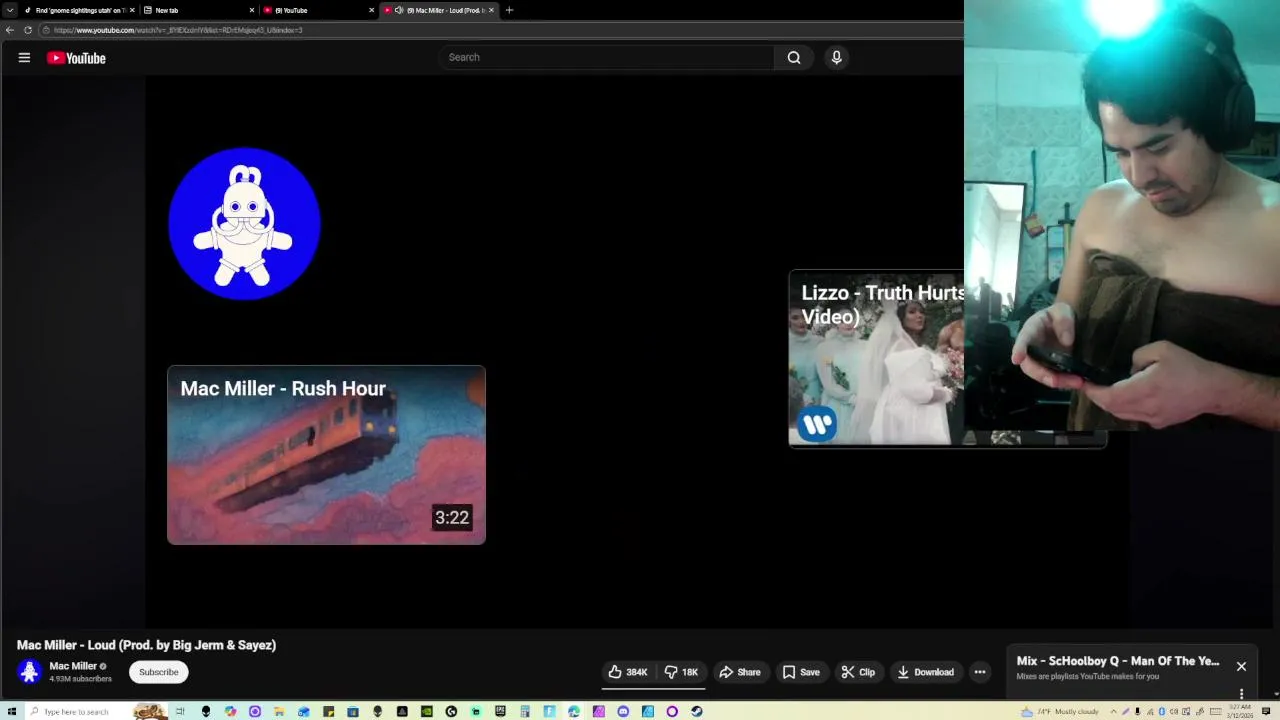Mute the tab via speaker icon
The width and height of the screenshot is (1280, 720).
399,10
